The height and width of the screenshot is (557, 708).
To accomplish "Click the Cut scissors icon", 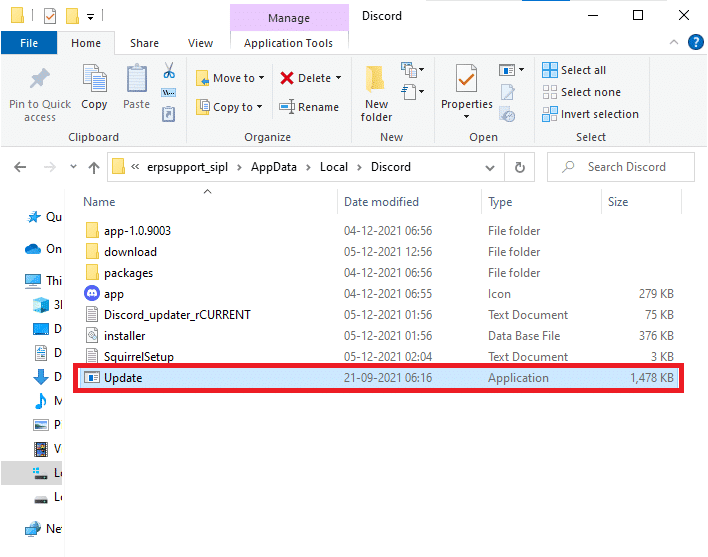I will click(x=169, y=70).
